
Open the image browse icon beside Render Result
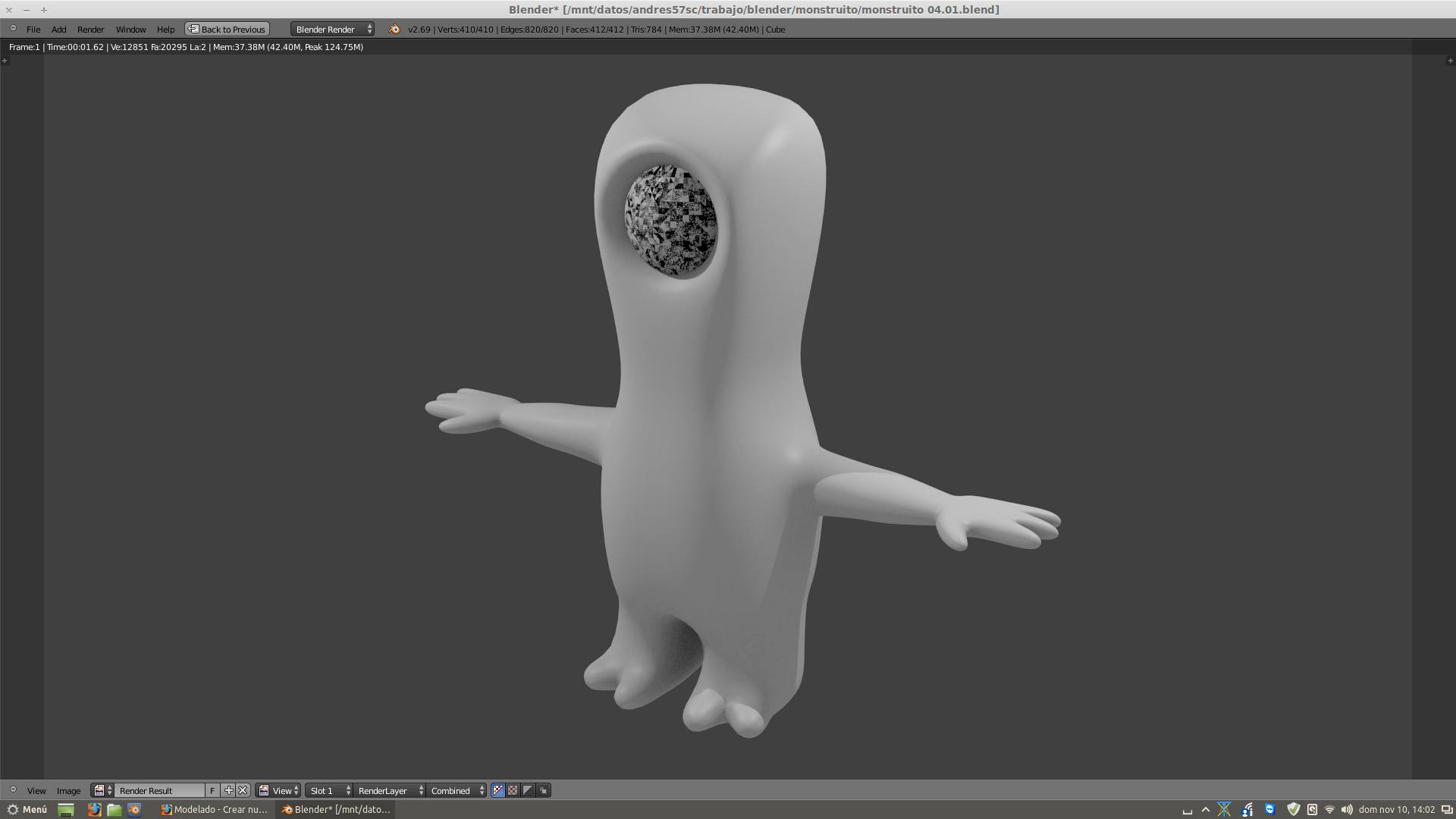[102, 790]
